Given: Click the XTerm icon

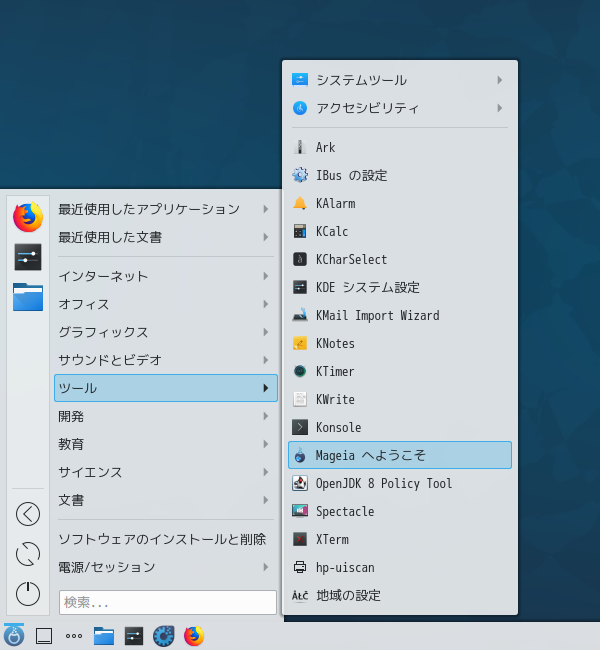Looking at the screenshot, I should (300, 539).
